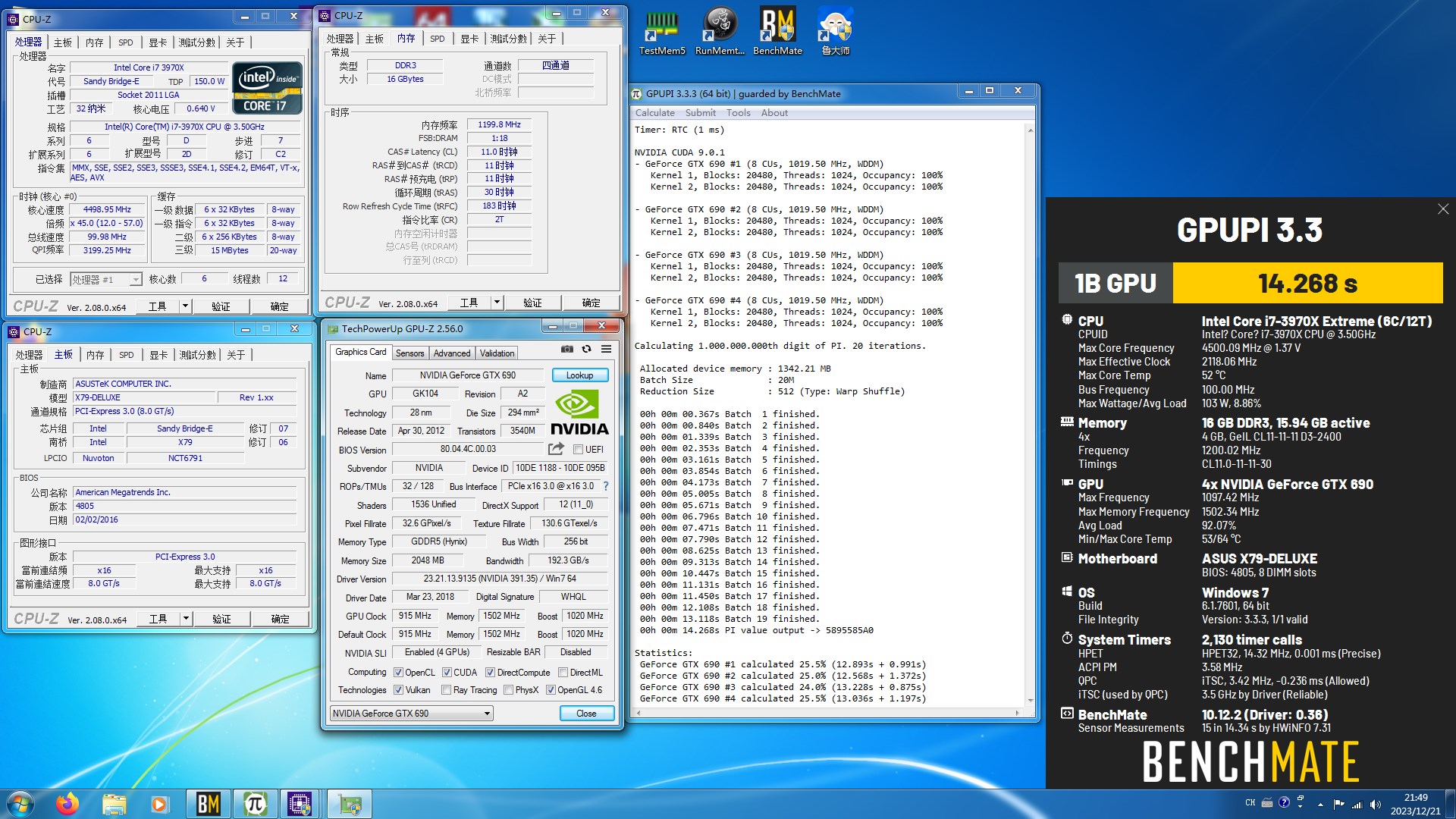This screenshot has height=819, width=1456.
Task: Open the Submit menu in GPUPI
Action: click(x=700, y=113)
